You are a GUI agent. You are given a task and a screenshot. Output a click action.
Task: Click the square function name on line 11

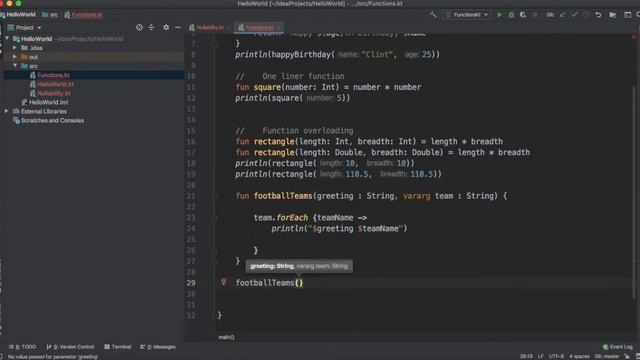pos(267,87)
